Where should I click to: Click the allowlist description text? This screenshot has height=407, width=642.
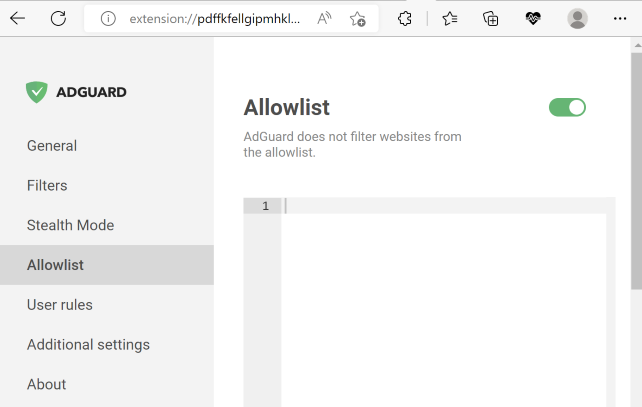coord(352,144)
